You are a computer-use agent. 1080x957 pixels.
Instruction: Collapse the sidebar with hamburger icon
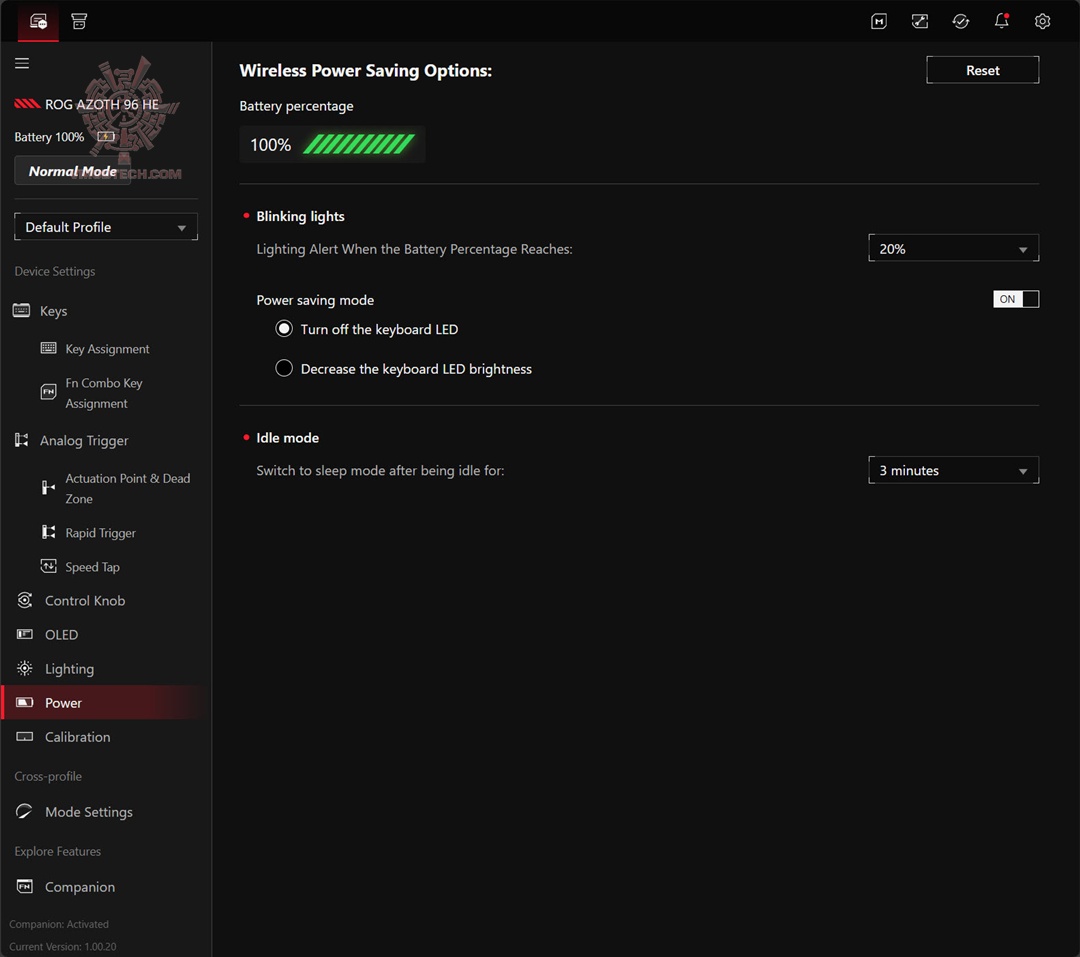pos(22,63)
